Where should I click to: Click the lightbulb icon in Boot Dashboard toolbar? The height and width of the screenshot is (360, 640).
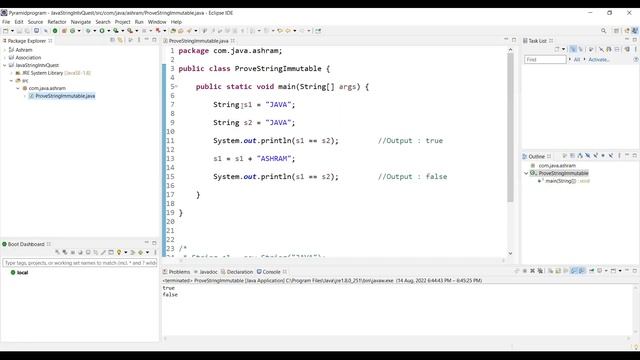119,252
